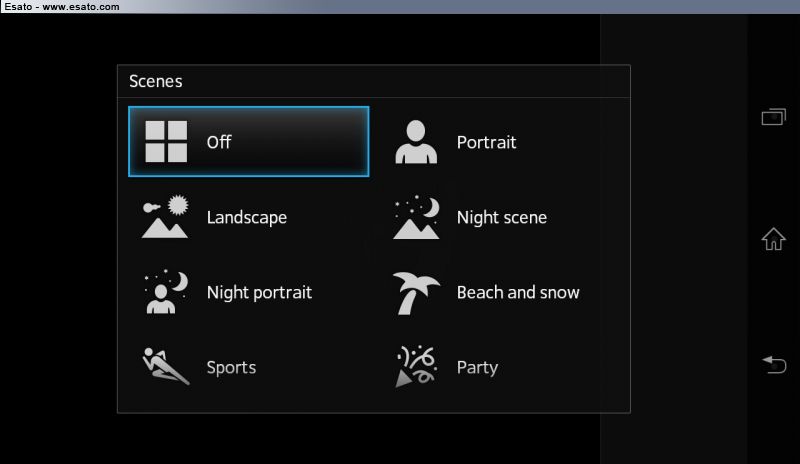
Task: Choose the Portrait scene text
Action: pyautogui.click(x=486, y=142)
